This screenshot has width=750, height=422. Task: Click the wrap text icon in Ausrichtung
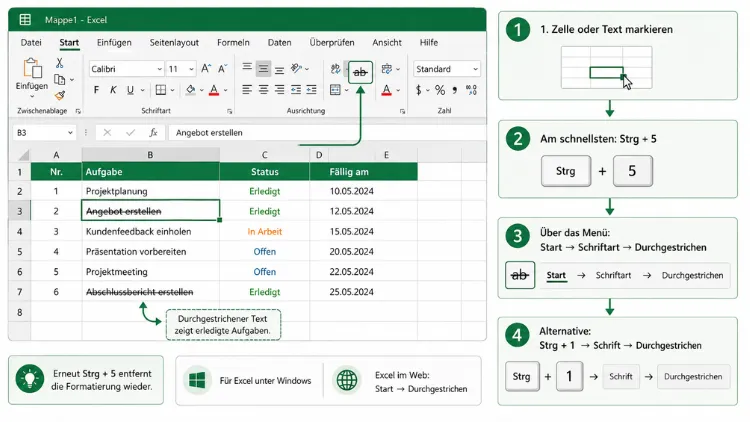(x=335, y=68)
